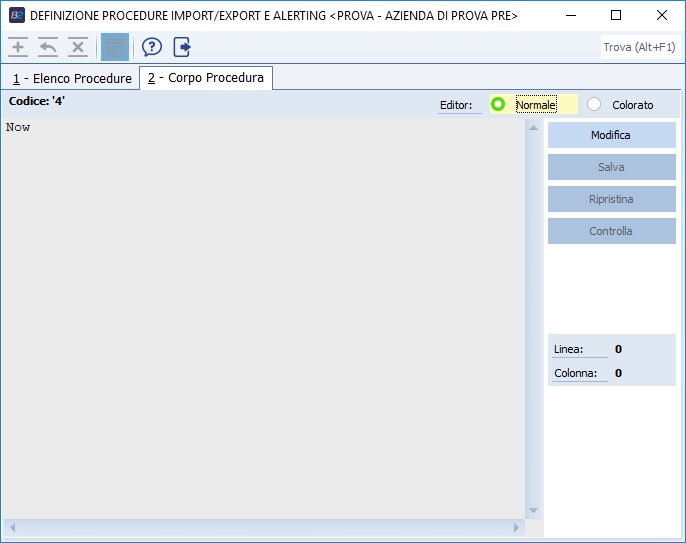Screen dimensions: 686x543
Task: Click the New (plus) toolbar icon
Action: (x=18, y=47)
